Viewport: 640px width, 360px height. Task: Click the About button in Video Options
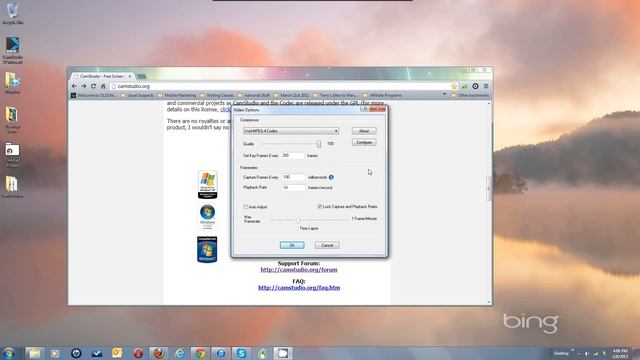[364, 131]
